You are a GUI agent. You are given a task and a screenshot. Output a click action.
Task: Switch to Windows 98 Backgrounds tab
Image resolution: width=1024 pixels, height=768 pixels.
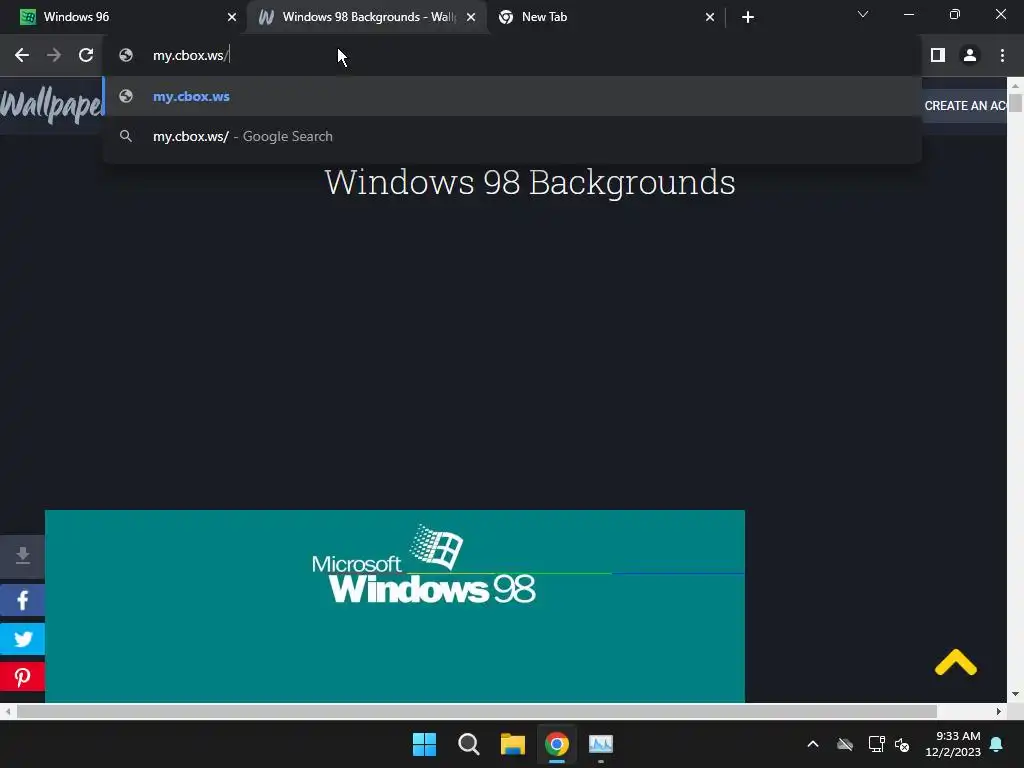click(x=366, y=17)
